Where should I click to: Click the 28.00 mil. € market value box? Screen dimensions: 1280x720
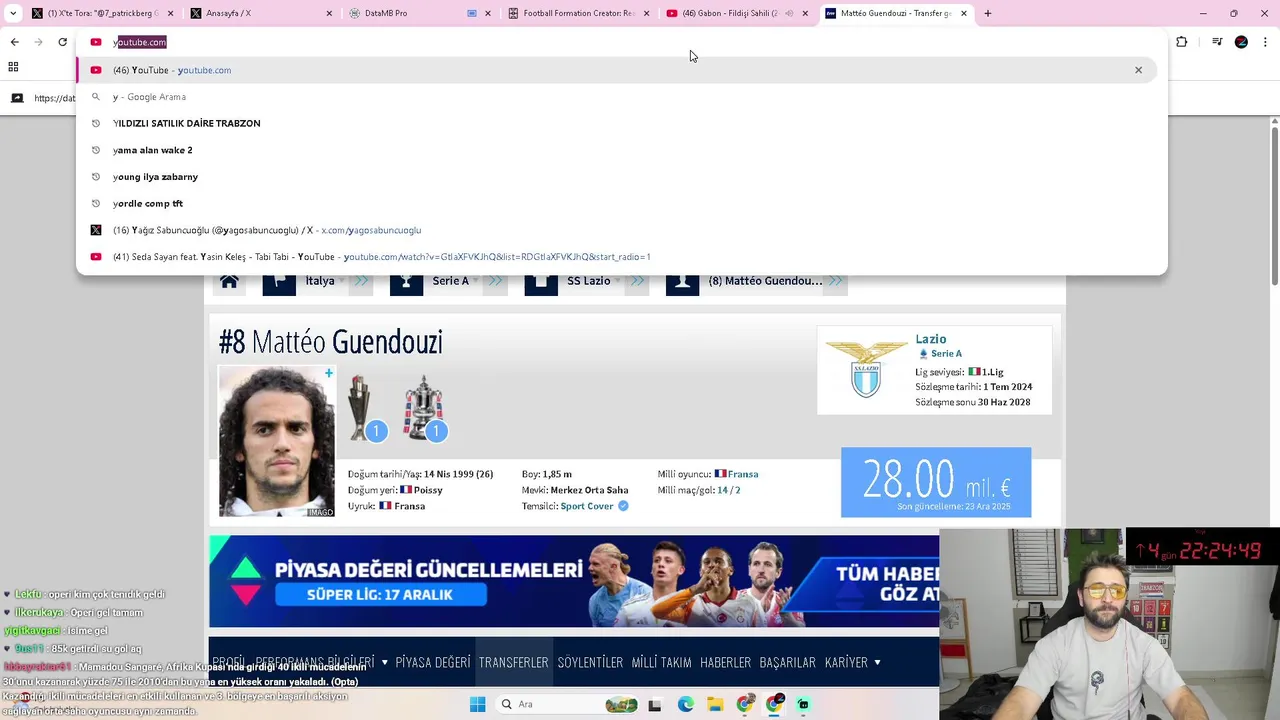[936, 482]
